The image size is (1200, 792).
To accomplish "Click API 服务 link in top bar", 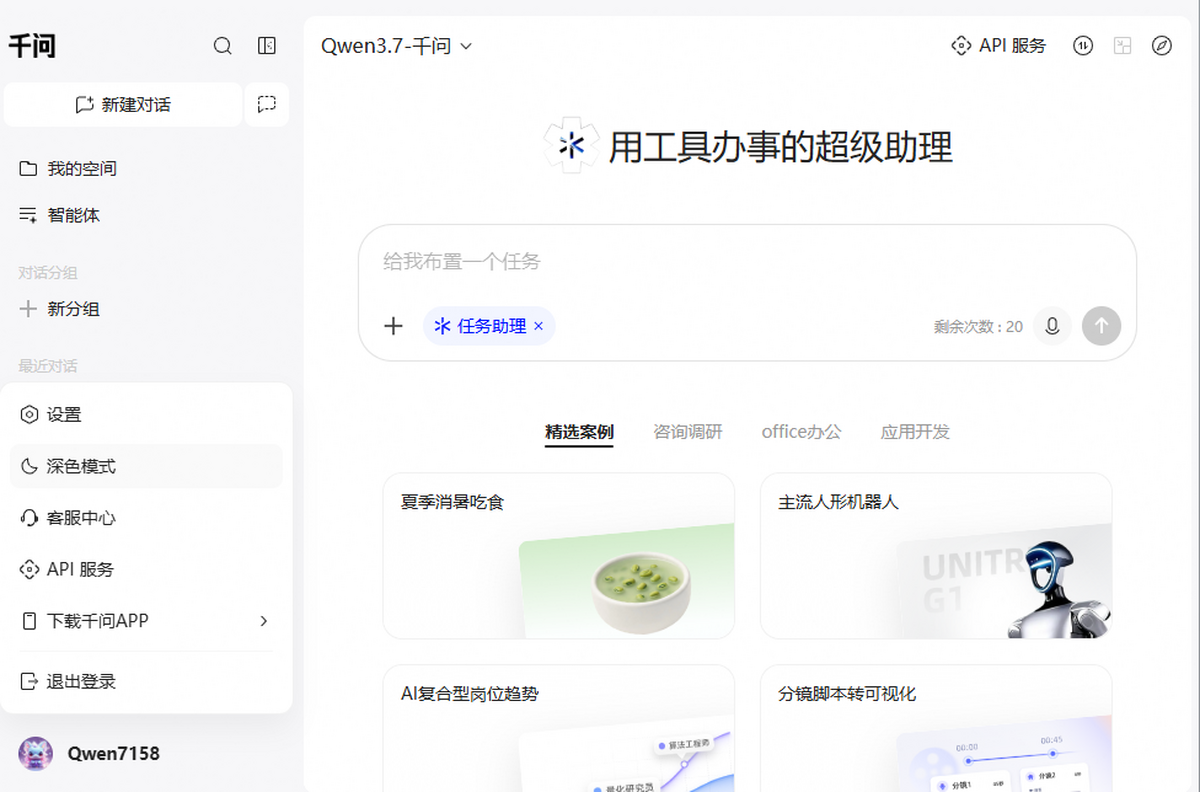I will [x=998, y=45].
